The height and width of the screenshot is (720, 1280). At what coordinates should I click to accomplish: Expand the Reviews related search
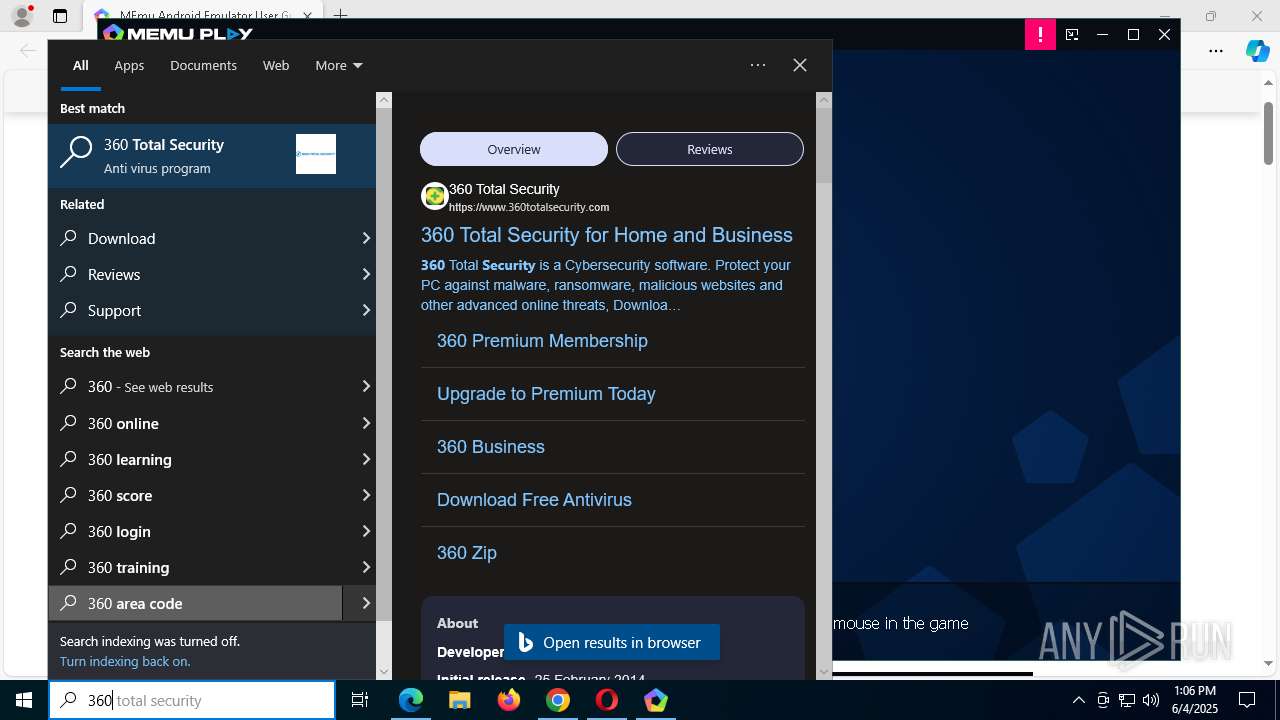pyautogui.click(x=366, y=274)
